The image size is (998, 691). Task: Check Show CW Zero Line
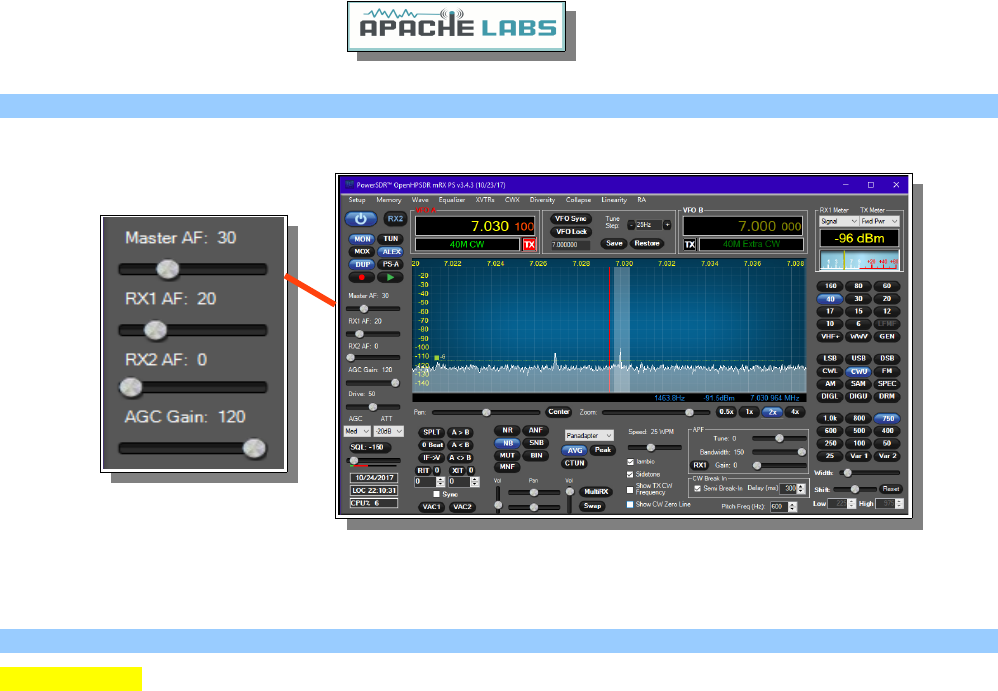(630, 505)
